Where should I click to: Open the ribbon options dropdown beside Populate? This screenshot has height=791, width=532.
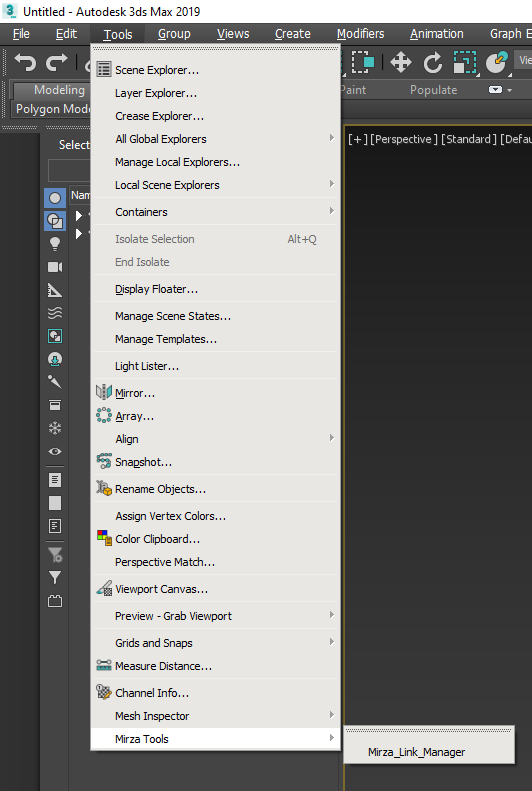tap(500, 90)
